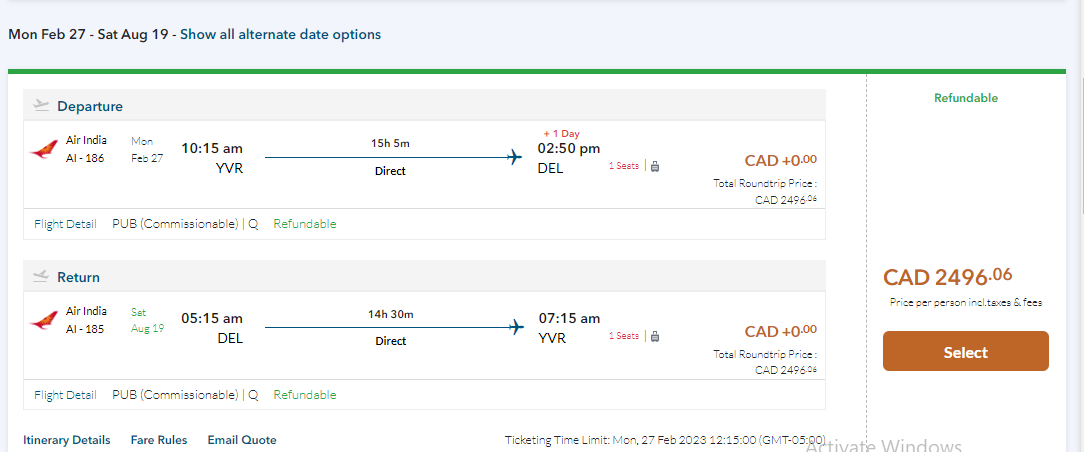Click baggage icon on the return flight
Viewport: 1084px width, 452px height.
(x=655, y=336)
